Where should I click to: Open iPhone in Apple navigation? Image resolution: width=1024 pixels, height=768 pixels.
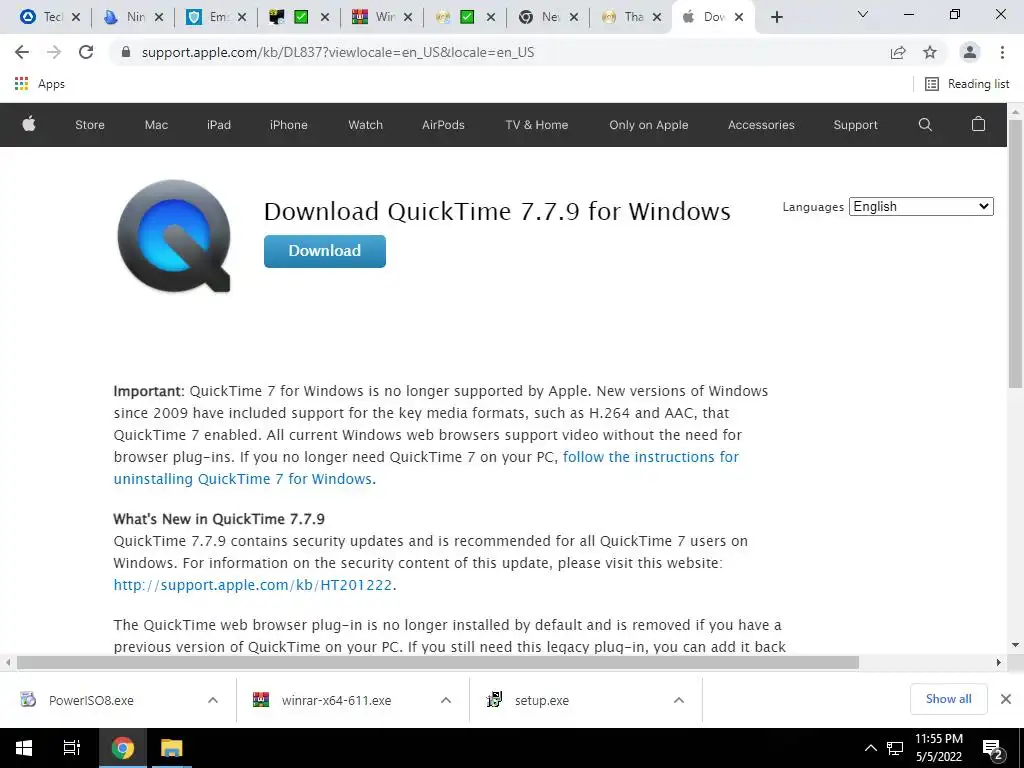(x=289, y=125)
